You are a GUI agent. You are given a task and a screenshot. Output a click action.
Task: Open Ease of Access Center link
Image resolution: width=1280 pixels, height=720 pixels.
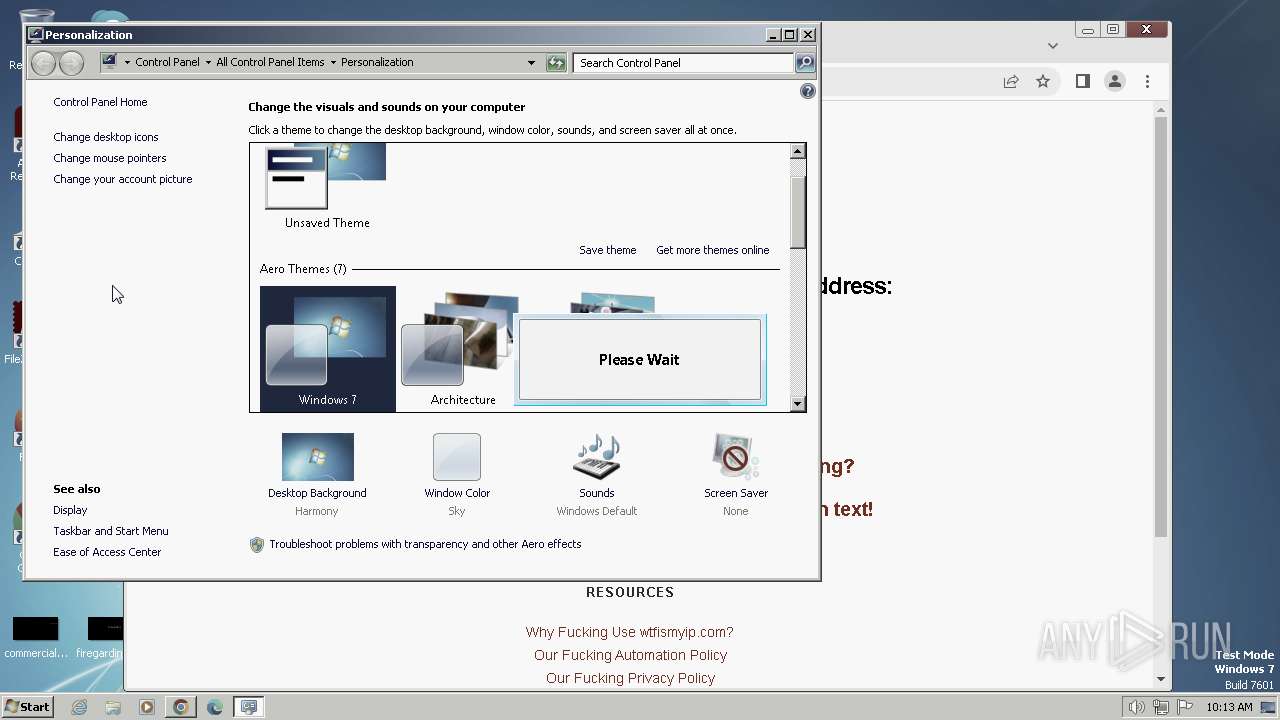tap(107, 552)
